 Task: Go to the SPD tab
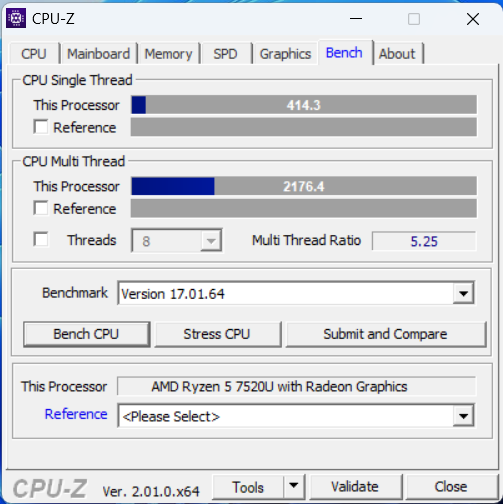(225, 54)
